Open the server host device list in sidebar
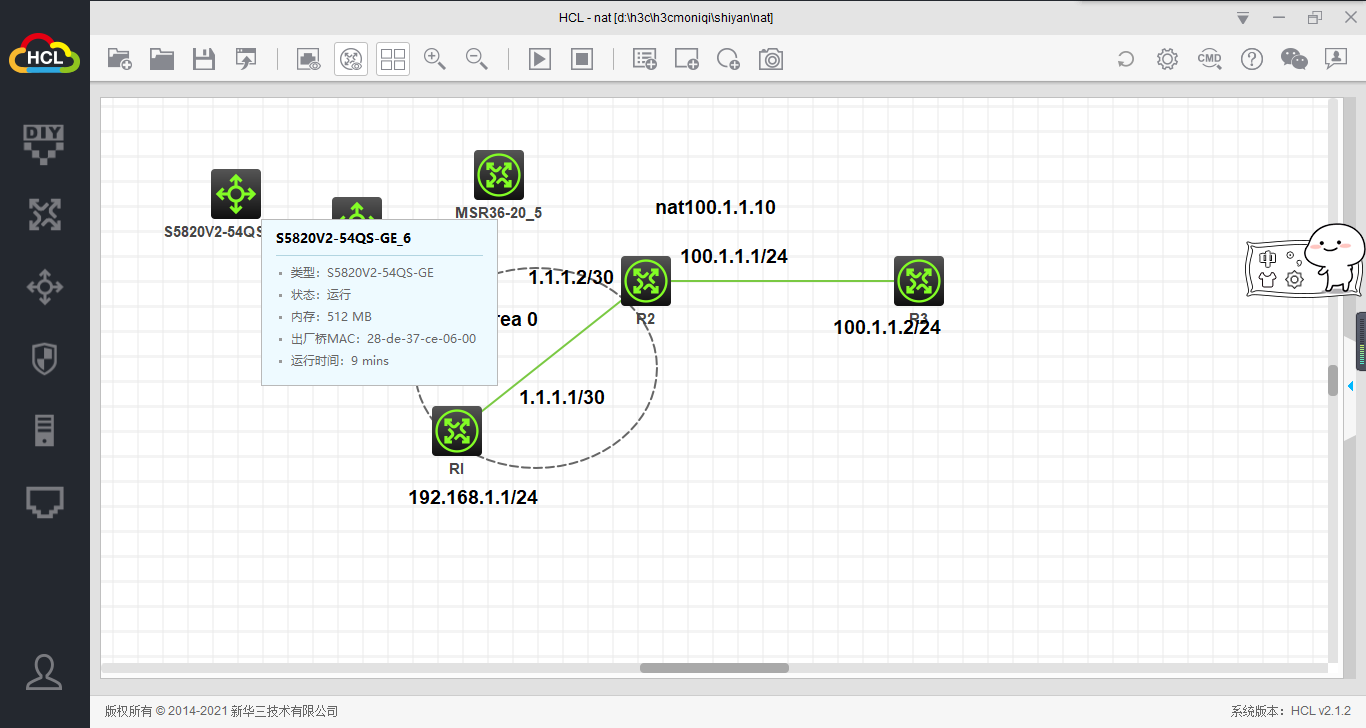1366x728 pixels. coord(44,430)
